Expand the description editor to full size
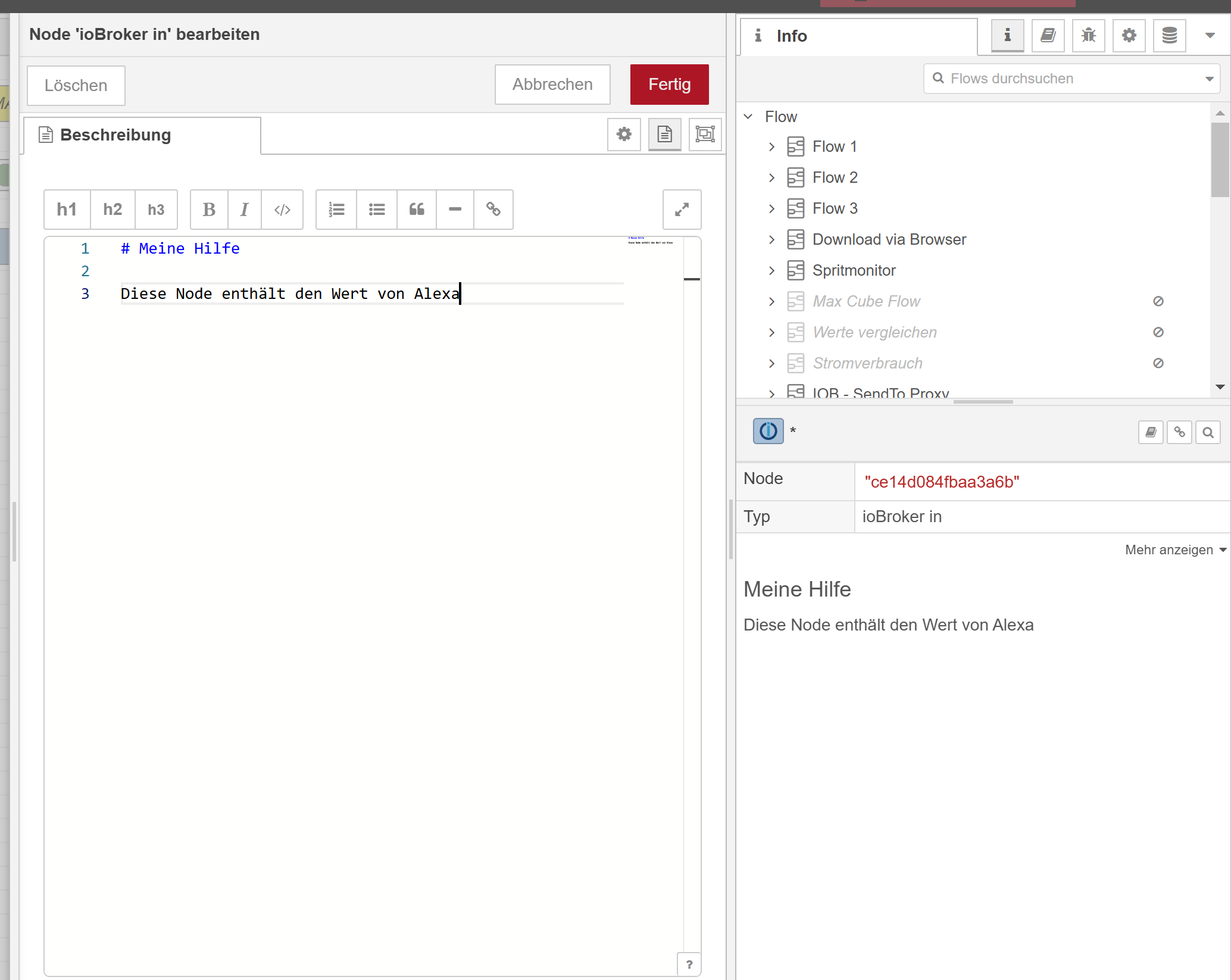The image size is (1231, 980). [682, 210]
